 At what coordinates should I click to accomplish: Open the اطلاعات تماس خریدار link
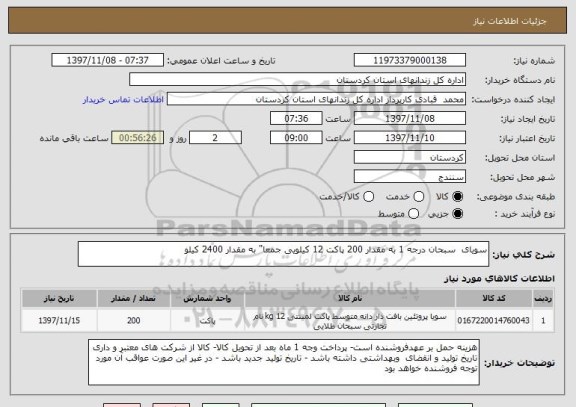(x=123, y=100)
